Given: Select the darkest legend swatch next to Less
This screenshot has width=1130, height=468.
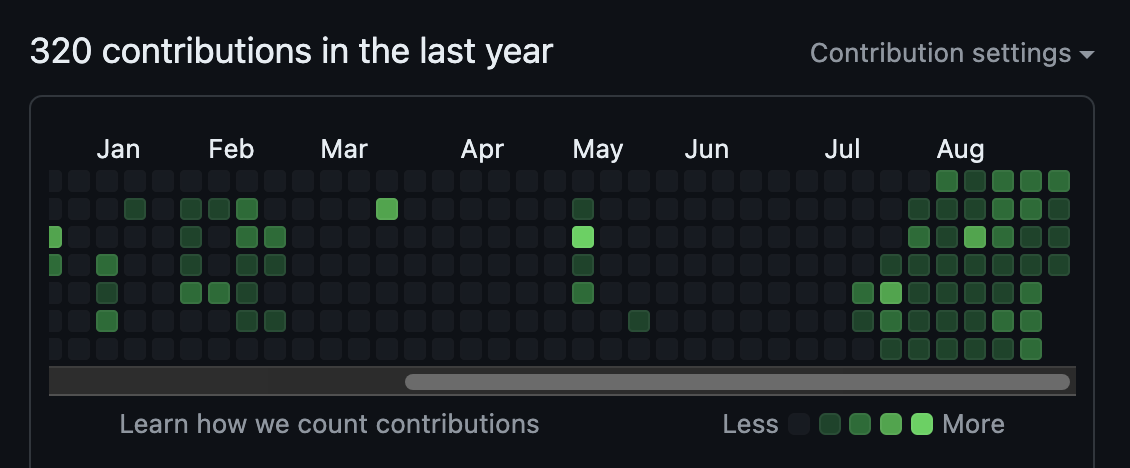Looking at the screenshot, I should 799,424.
